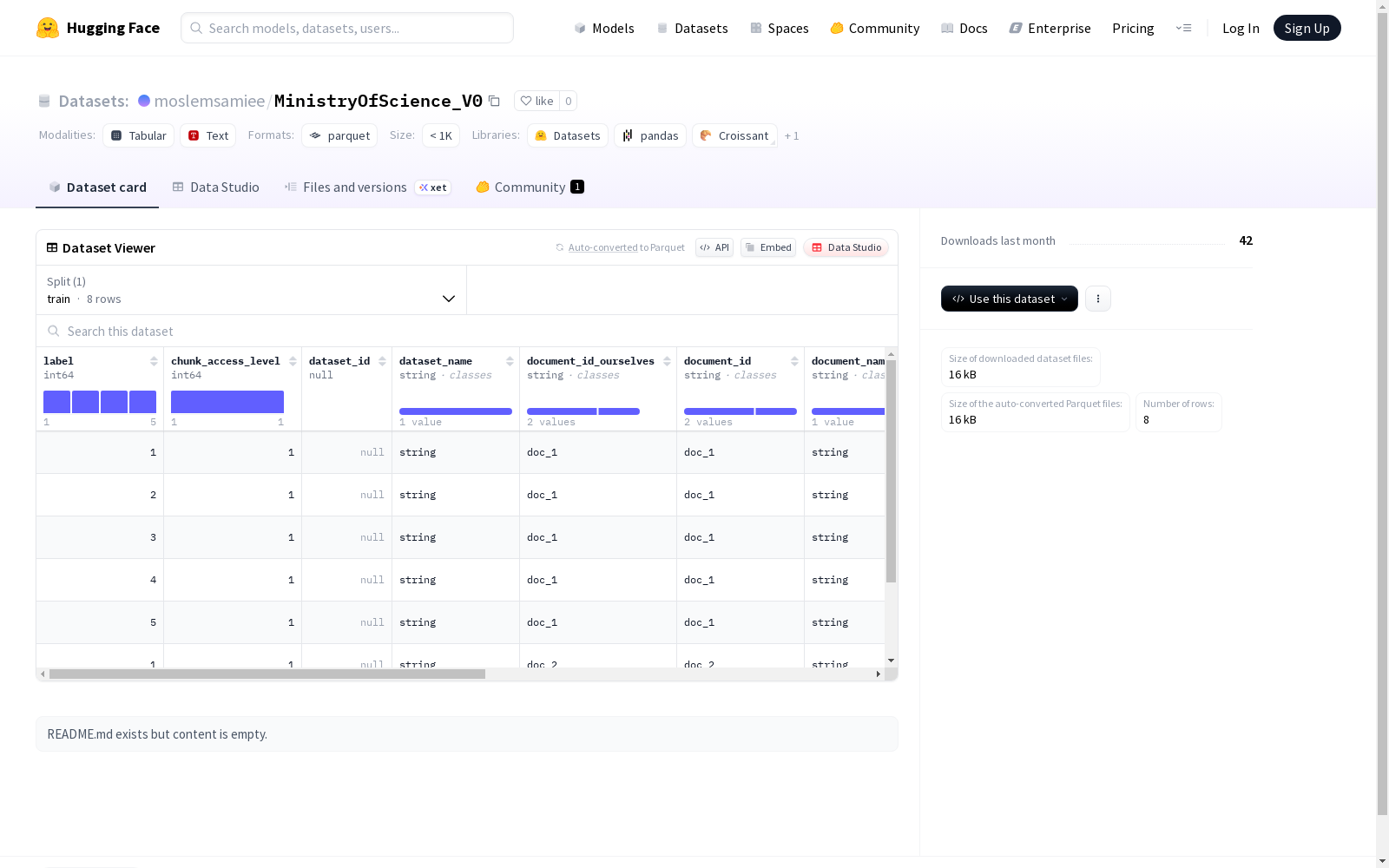
Task: Click the Log In link
Action: tap(1241, 28)
